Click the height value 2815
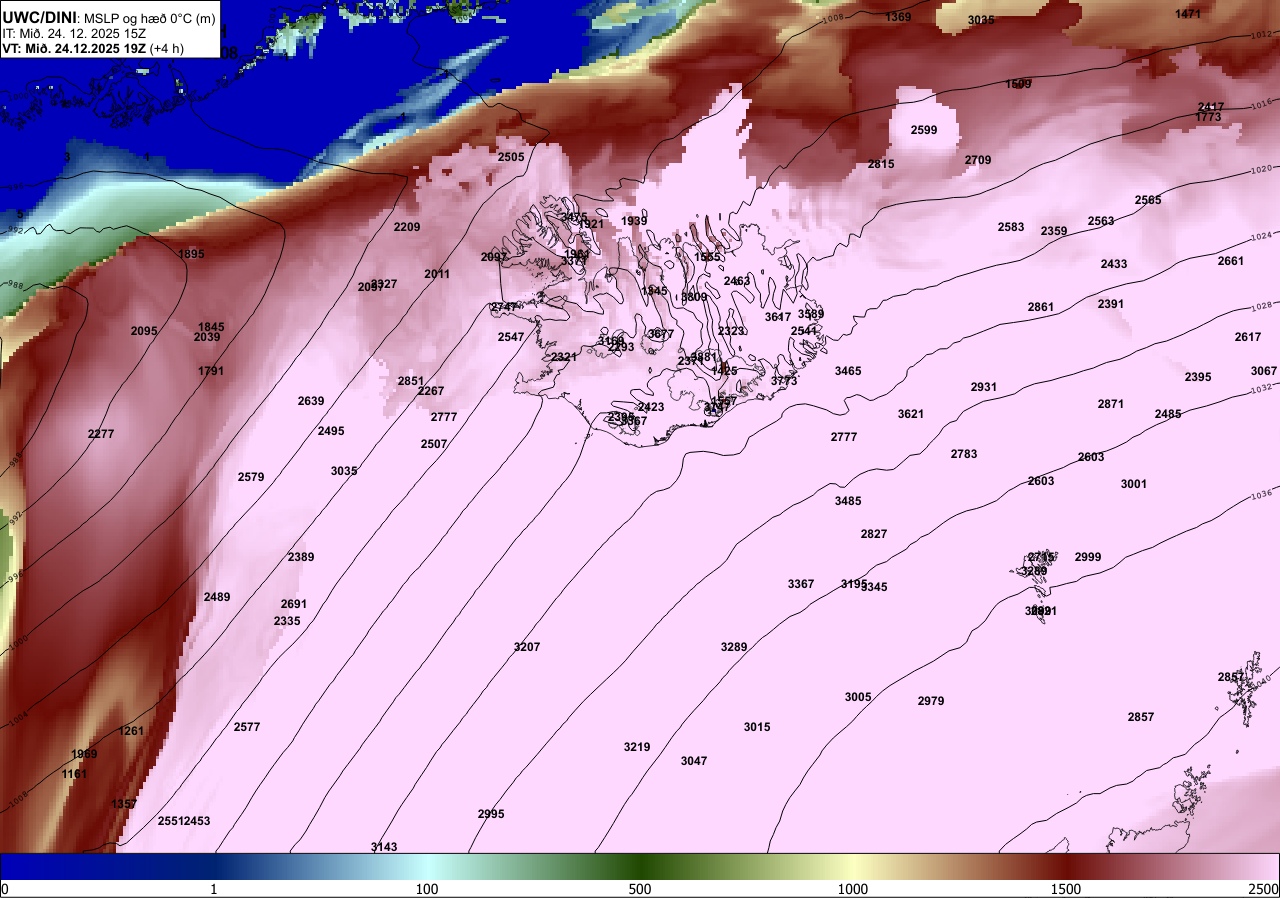Screen dimensions: 1280x898 tap(881, 164)
